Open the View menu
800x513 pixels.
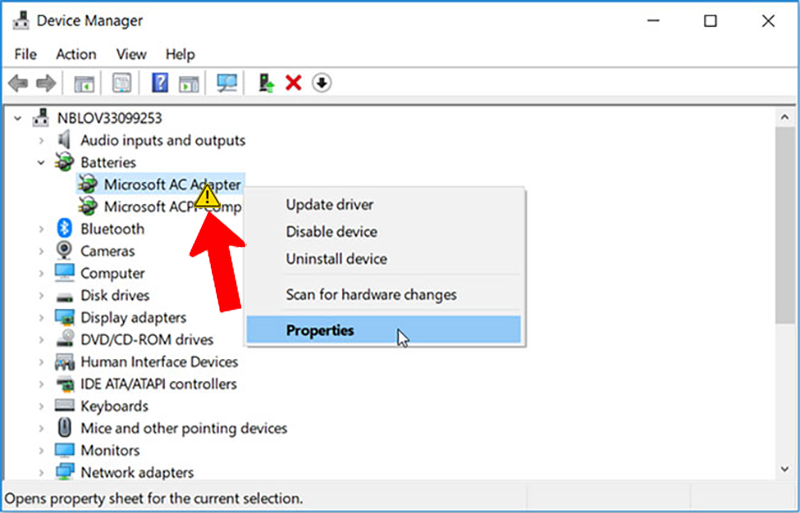pyautogui.click(x=131, y=54)
